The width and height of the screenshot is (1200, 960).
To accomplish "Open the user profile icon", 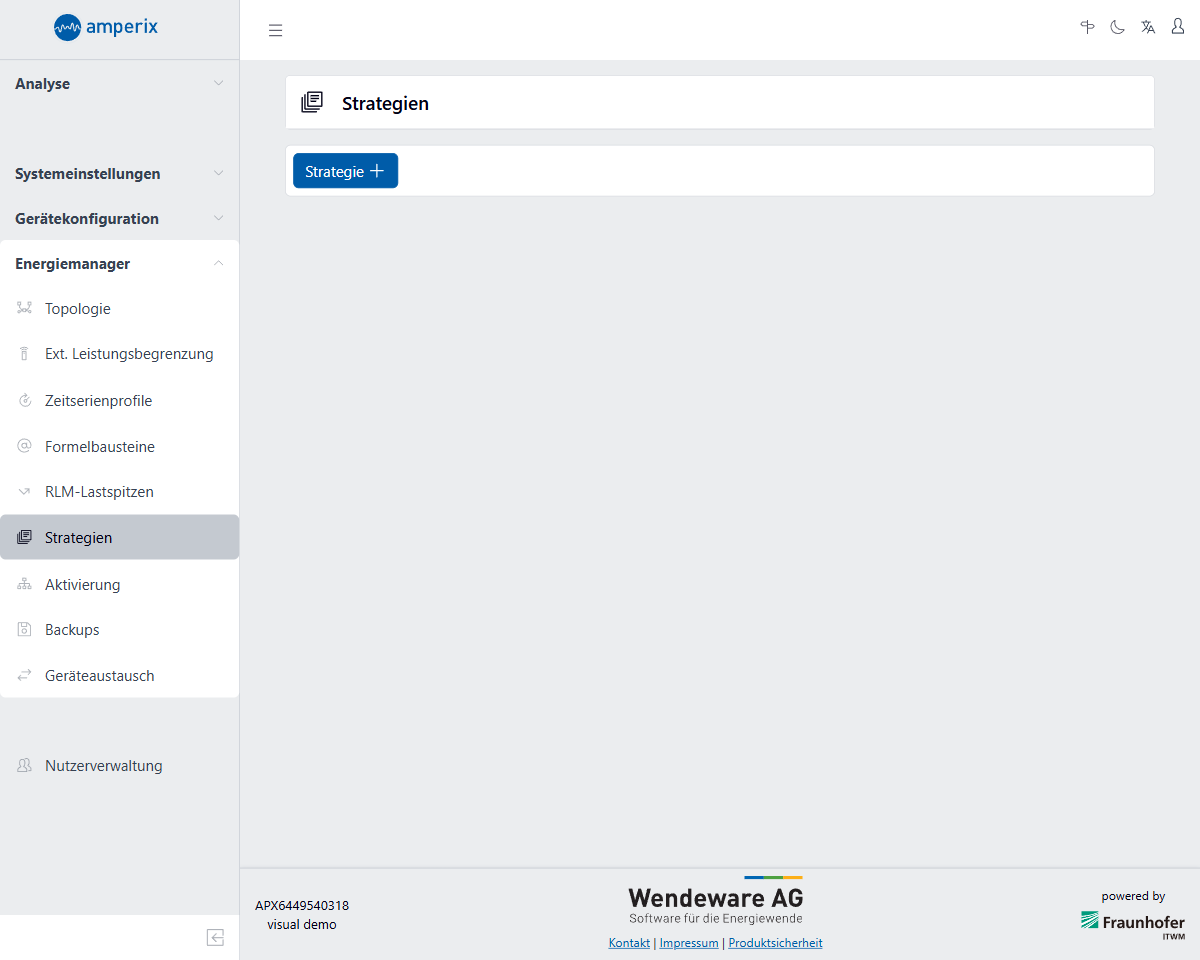I will [x=1178, y=27].
